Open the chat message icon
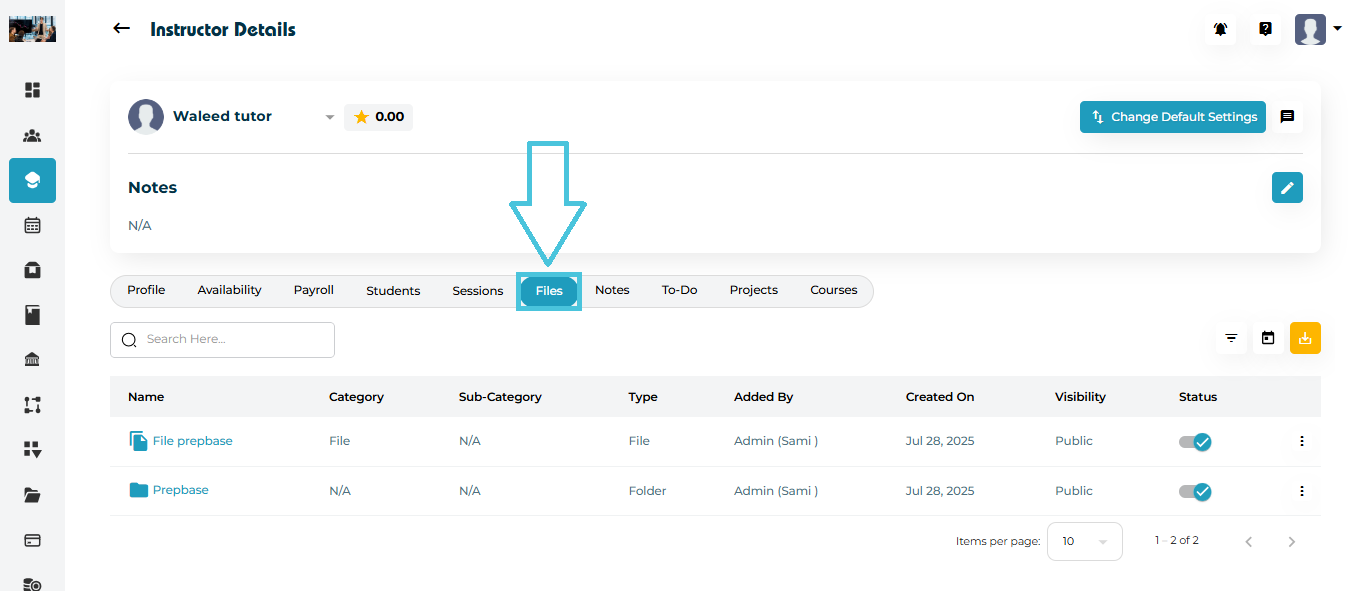Screen dimensions: 1366x591 1287,117
